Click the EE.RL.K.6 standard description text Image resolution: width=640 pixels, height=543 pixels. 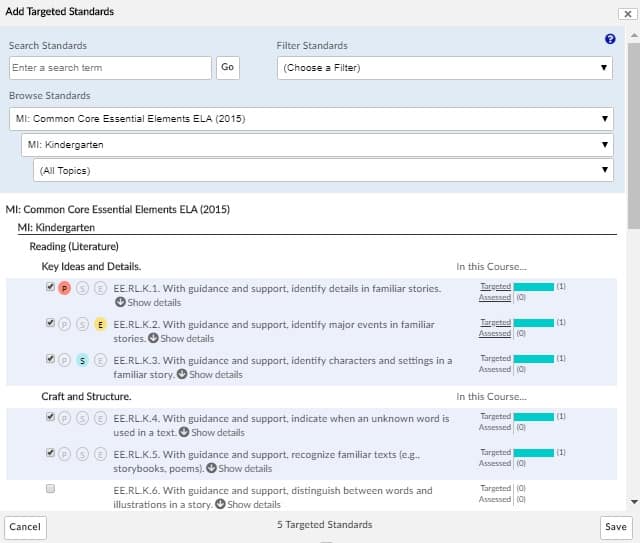pos(273,497)
